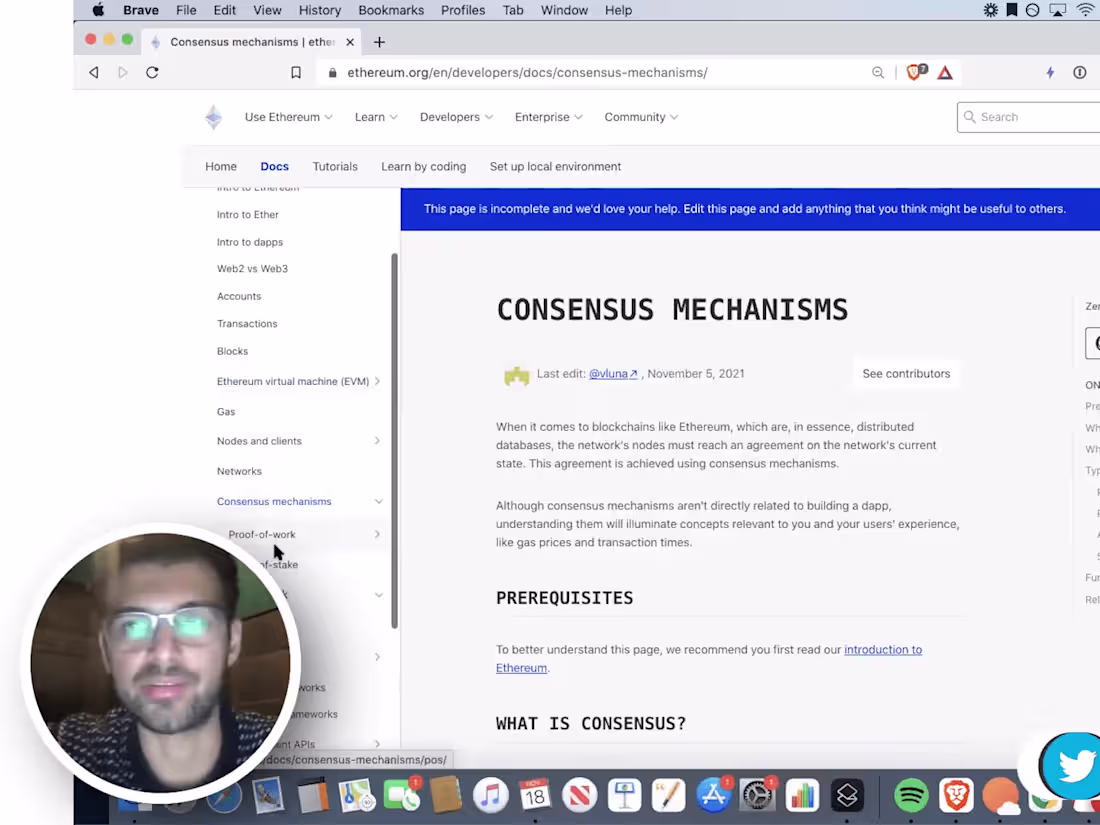Open Brave Rewards triangle icon
The width and height of the screenshot is (1100, 825).
click(945, 72)
